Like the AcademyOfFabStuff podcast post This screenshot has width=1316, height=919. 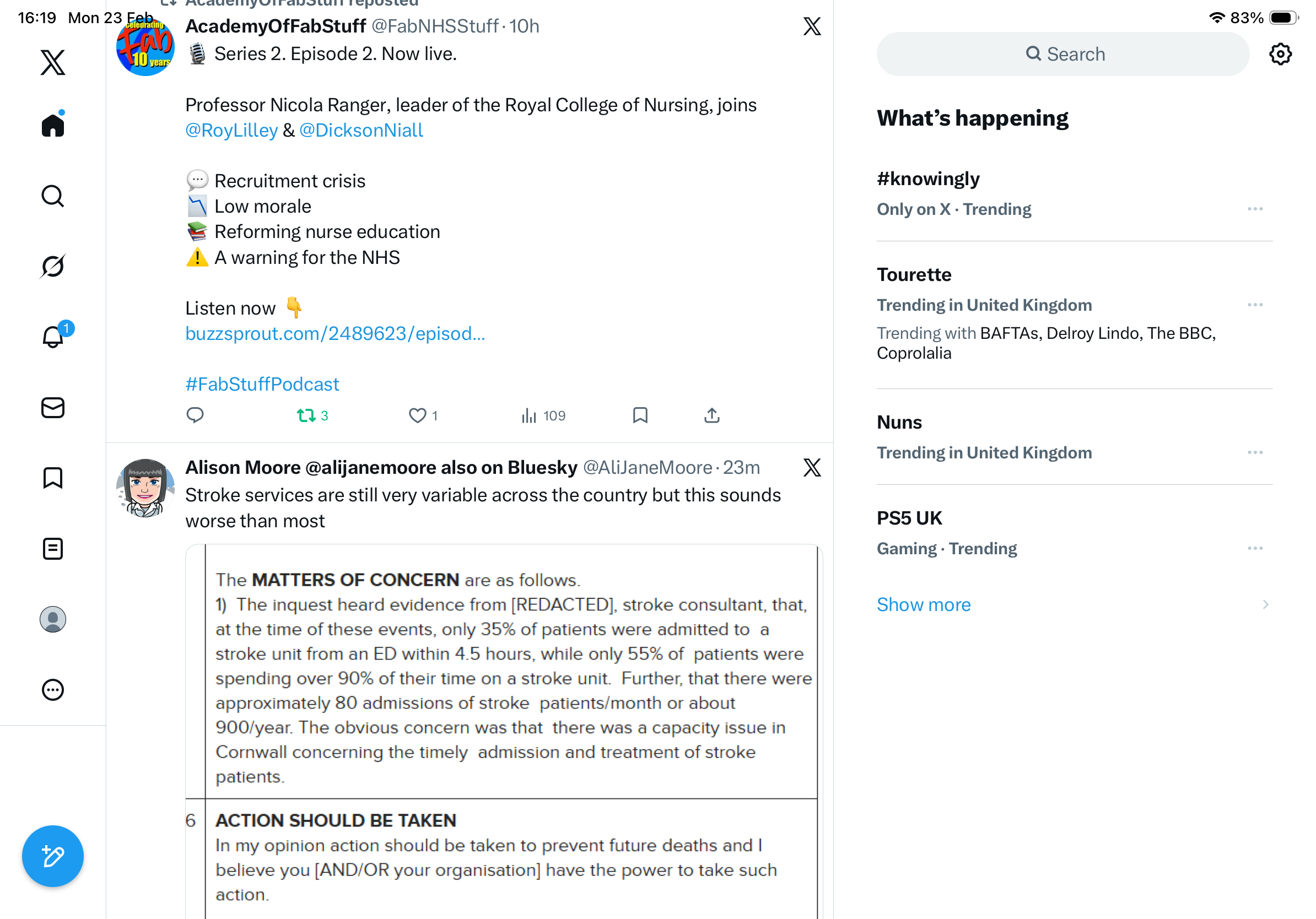point(417,415)
